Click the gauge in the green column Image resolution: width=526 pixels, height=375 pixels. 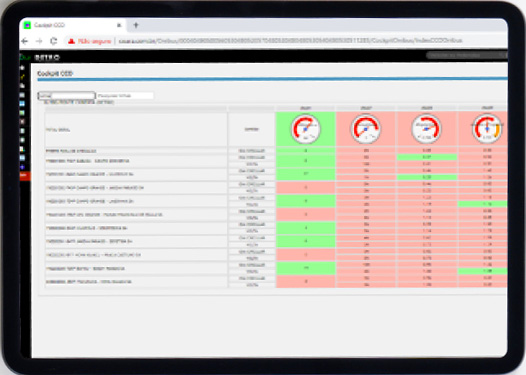point(305,129)
